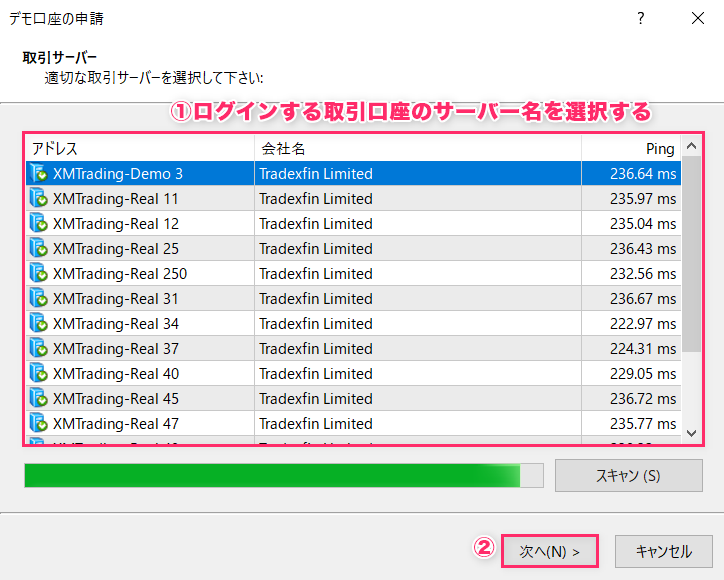
Task: Click the スキャン (S) scan button
Action: (x=628, y=475)
